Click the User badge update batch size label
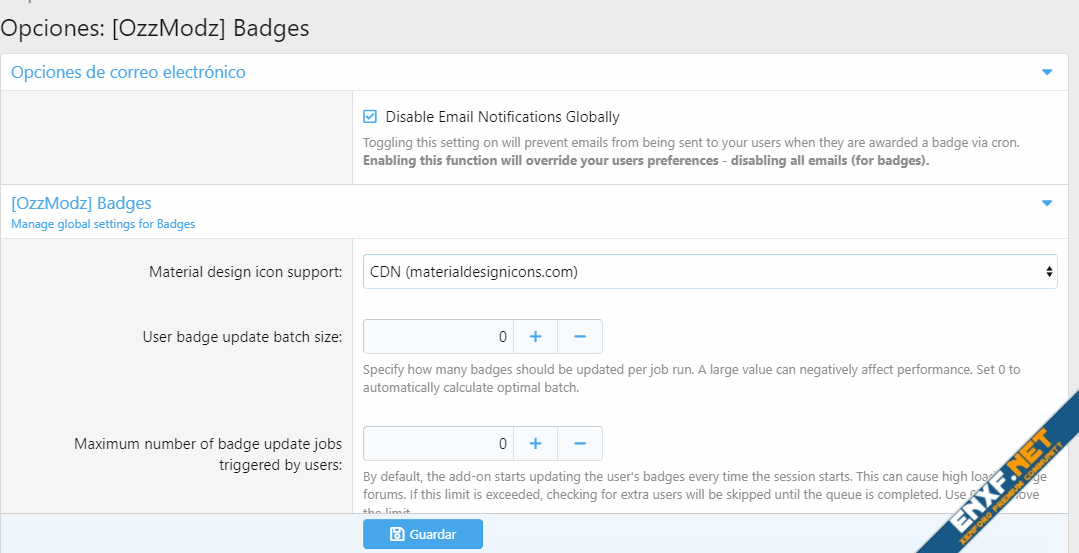The width and height of the screenshot is (1079, 553). 242,337
